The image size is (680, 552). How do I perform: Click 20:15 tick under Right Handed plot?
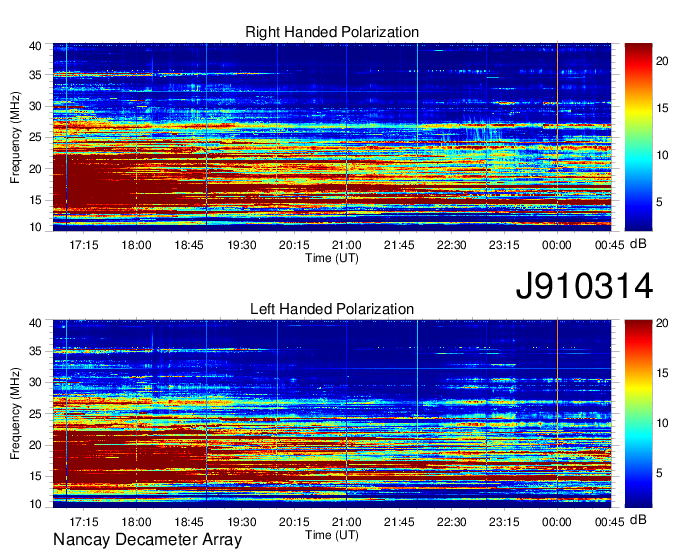click(294, 245)
